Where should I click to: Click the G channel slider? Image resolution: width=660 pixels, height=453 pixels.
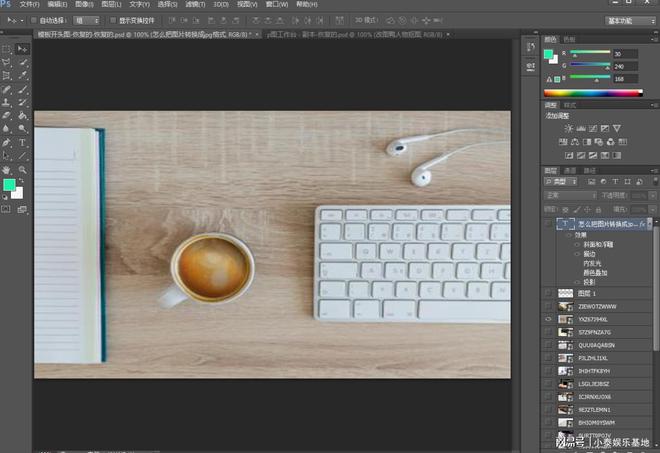pyautogui.click(x=590, y=64)
